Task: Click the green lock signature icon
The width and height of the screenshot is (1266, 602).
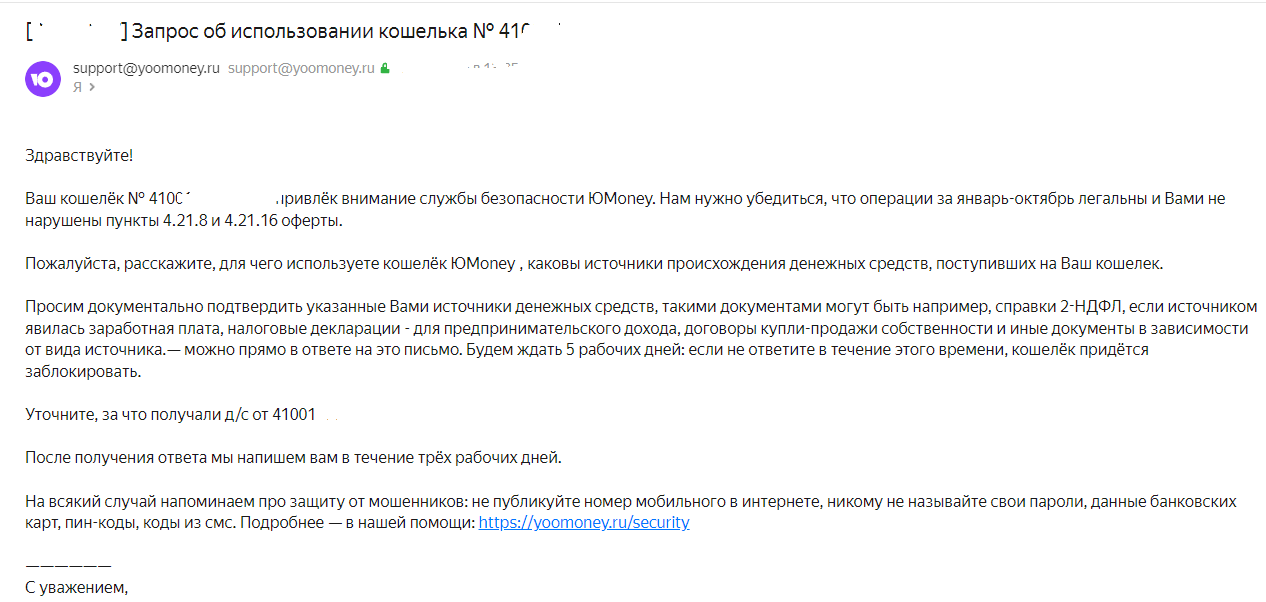Action: [384, 70]
